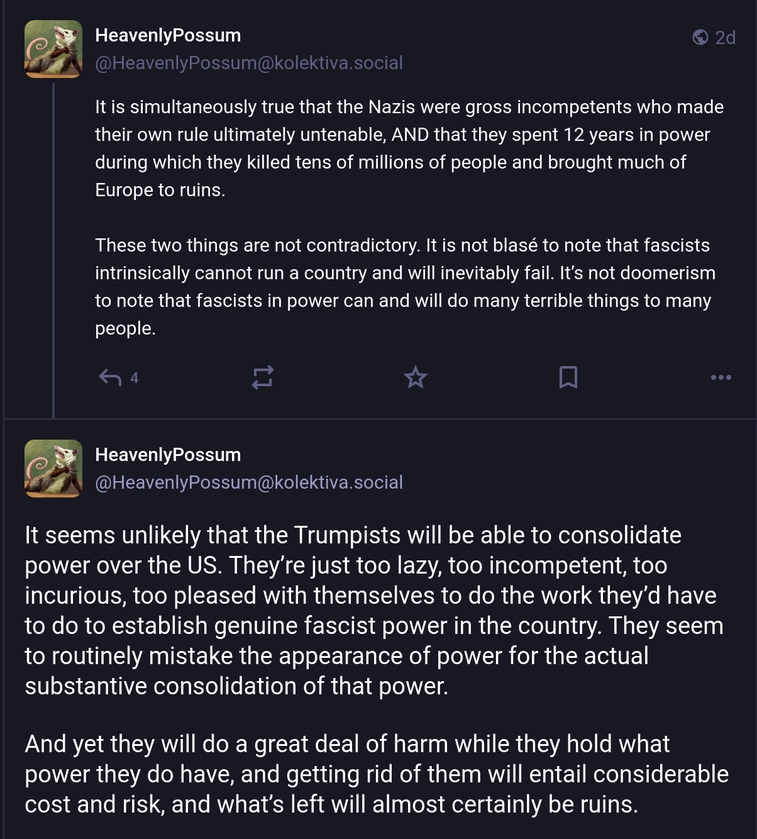
Task: Click the vertical thread connector line
Action: (54, 250)
